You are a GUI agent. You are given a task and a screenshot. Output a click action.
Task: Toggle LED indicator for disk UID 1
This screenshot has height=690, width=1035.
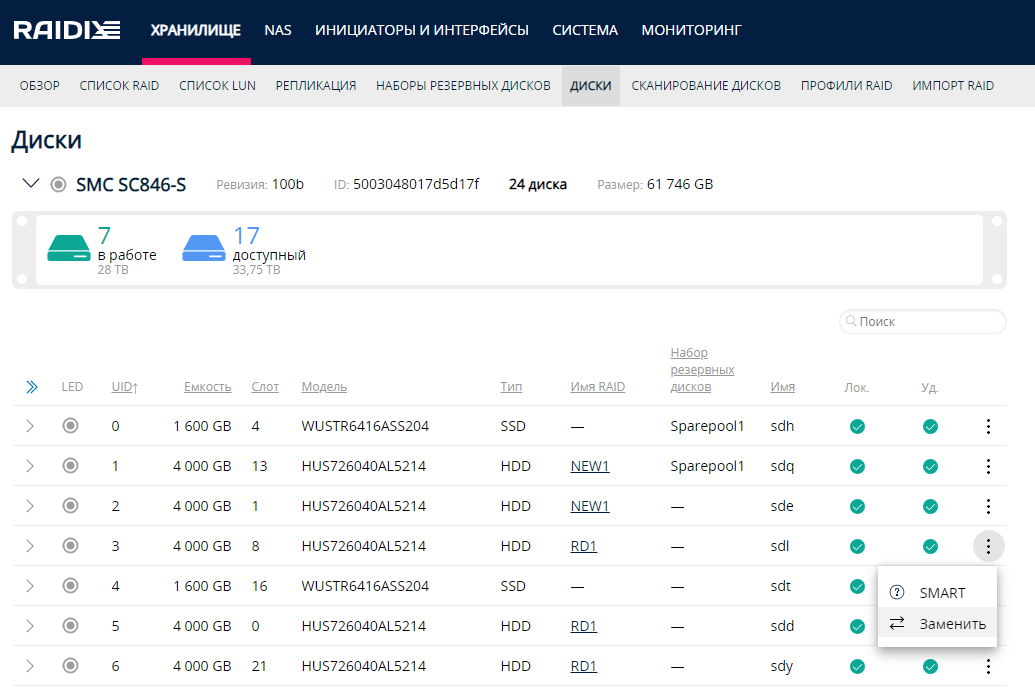click(70, 466)
